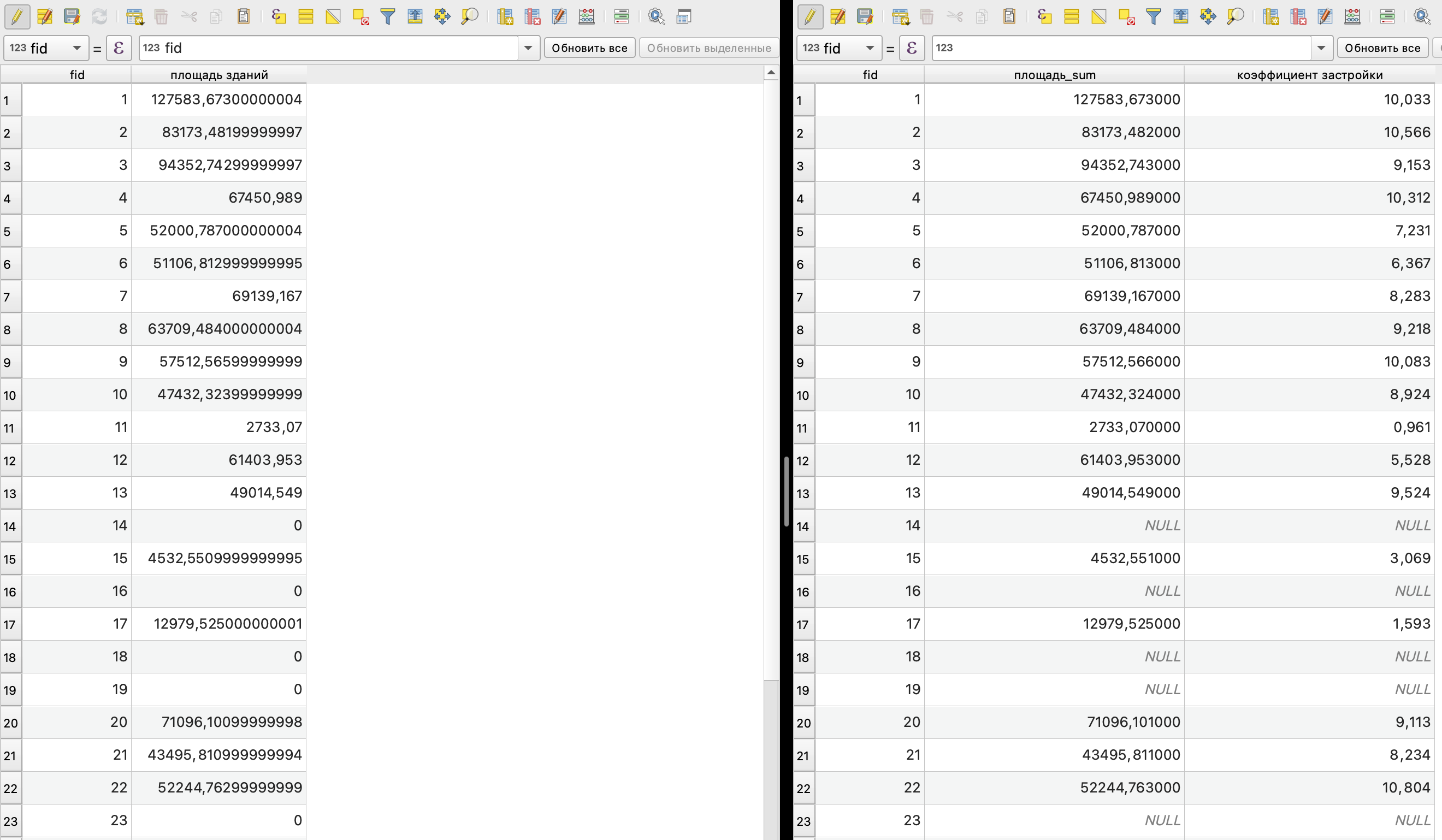
Task: Open filter funnel icon in left table
Action: click(388, 16)
